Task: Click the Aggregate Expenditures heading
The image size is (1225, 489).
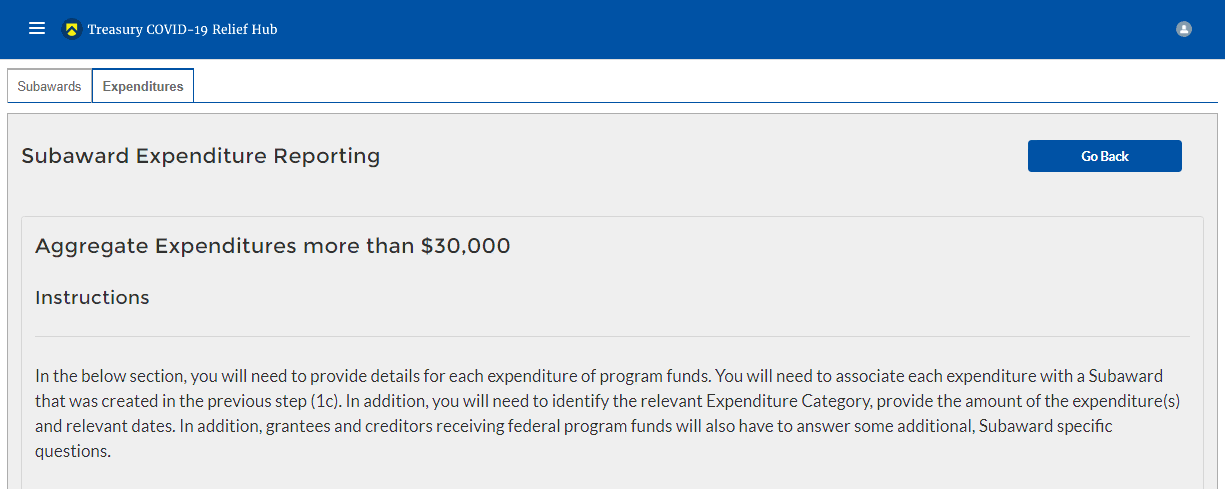Action: point(272,246)
